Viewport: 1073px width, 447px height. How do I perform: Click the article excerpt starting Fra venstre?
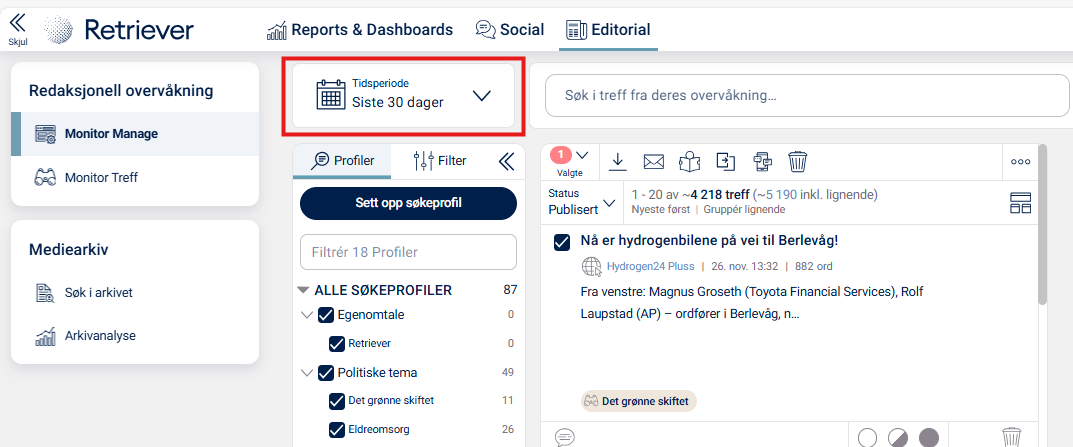pos(751,303)
